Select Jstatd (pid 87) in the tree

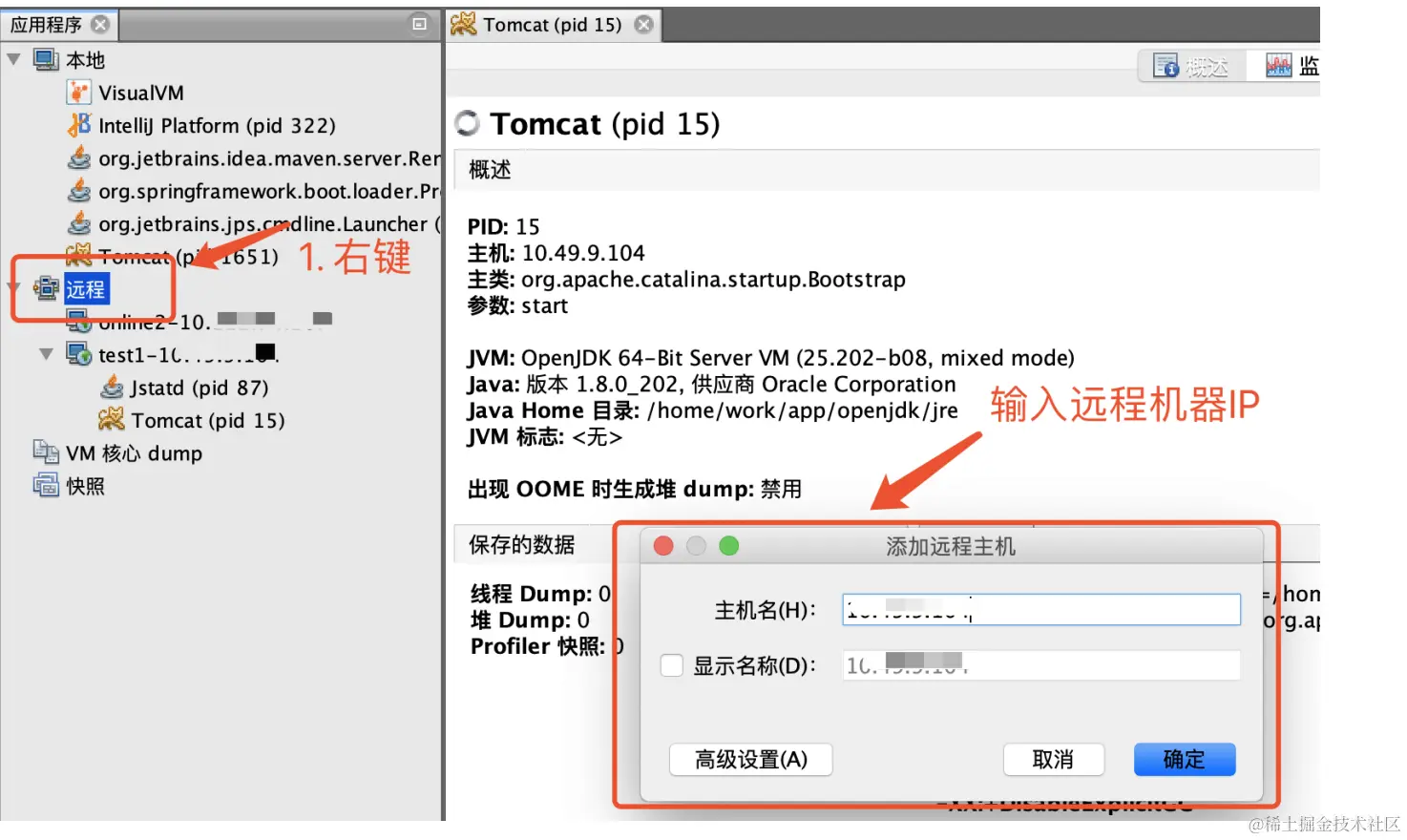coord(199,388)
